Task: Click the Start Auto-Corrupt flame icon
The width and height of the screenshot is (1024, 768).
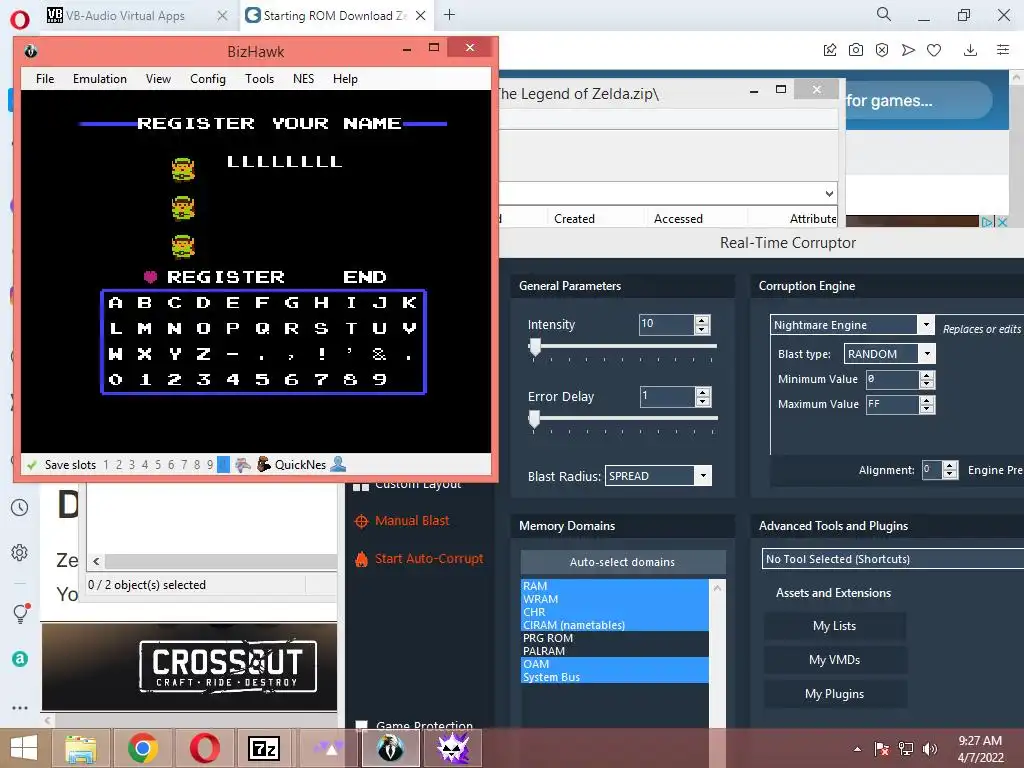Action: tap(361, 559)
